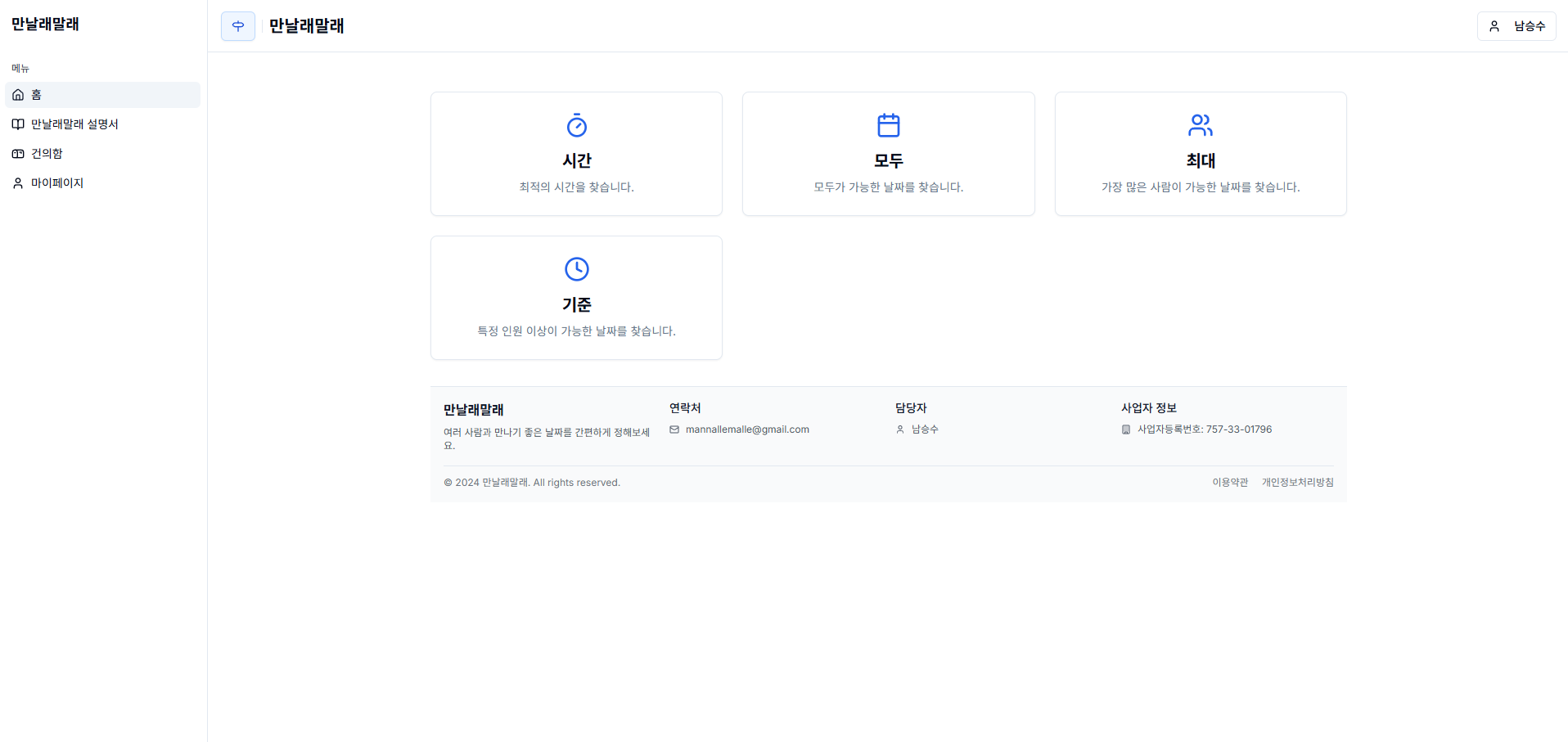Select the 모두 card title
Image resolution: width=1568 pixels, height=742 pixels.
tap(889, 161)
